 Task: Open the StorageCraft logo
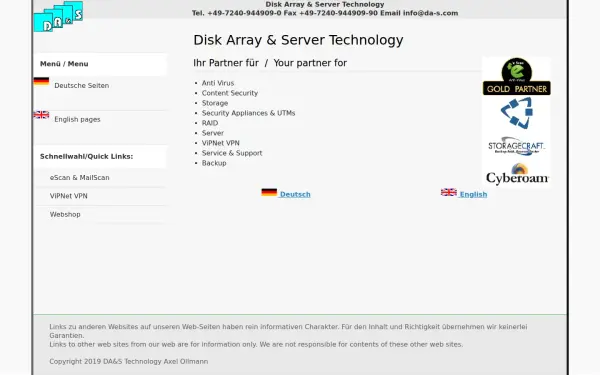tap(517, 146)
